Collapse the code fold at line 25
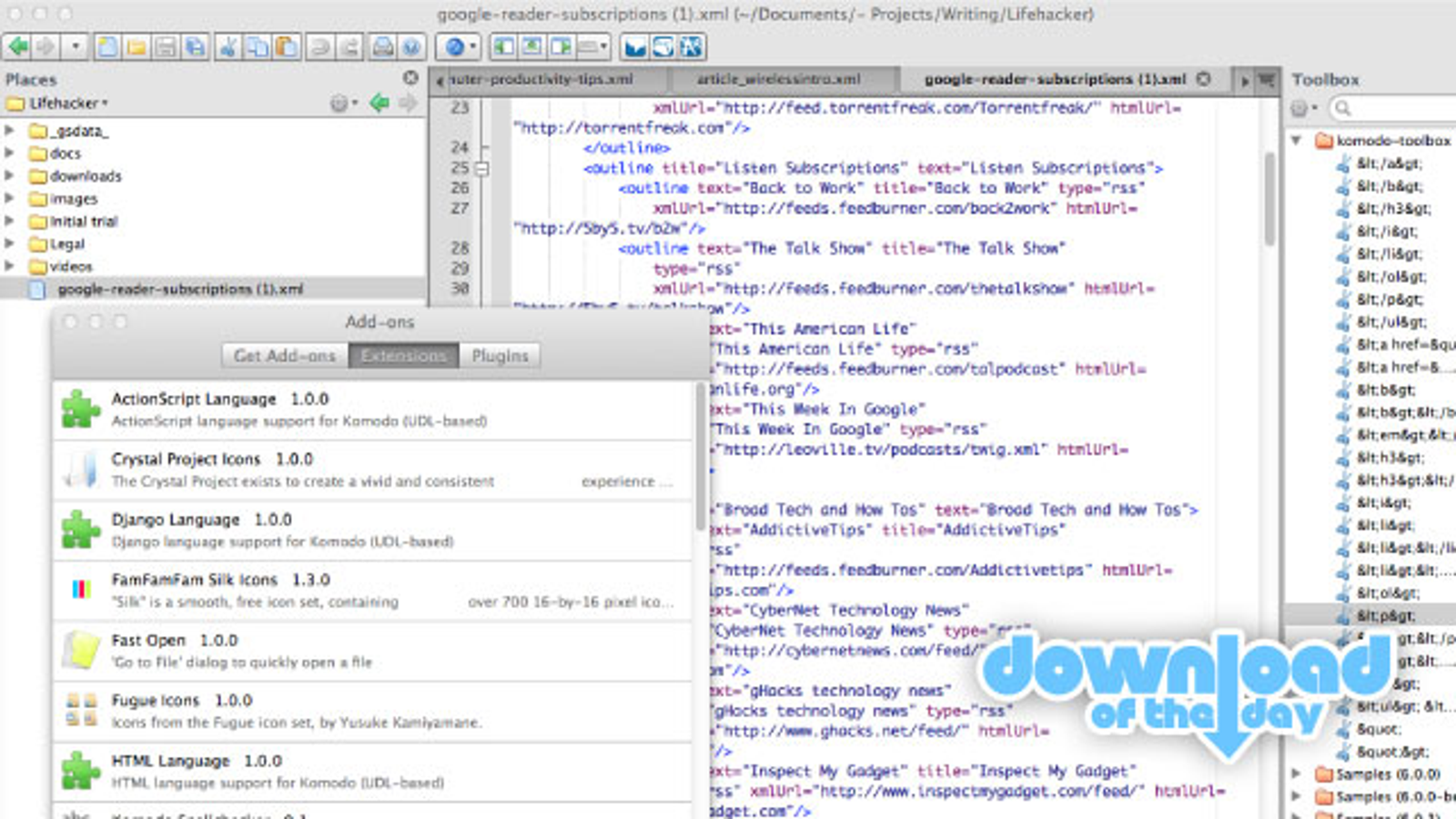This screenshot has height=819, width=1456. 482,168
